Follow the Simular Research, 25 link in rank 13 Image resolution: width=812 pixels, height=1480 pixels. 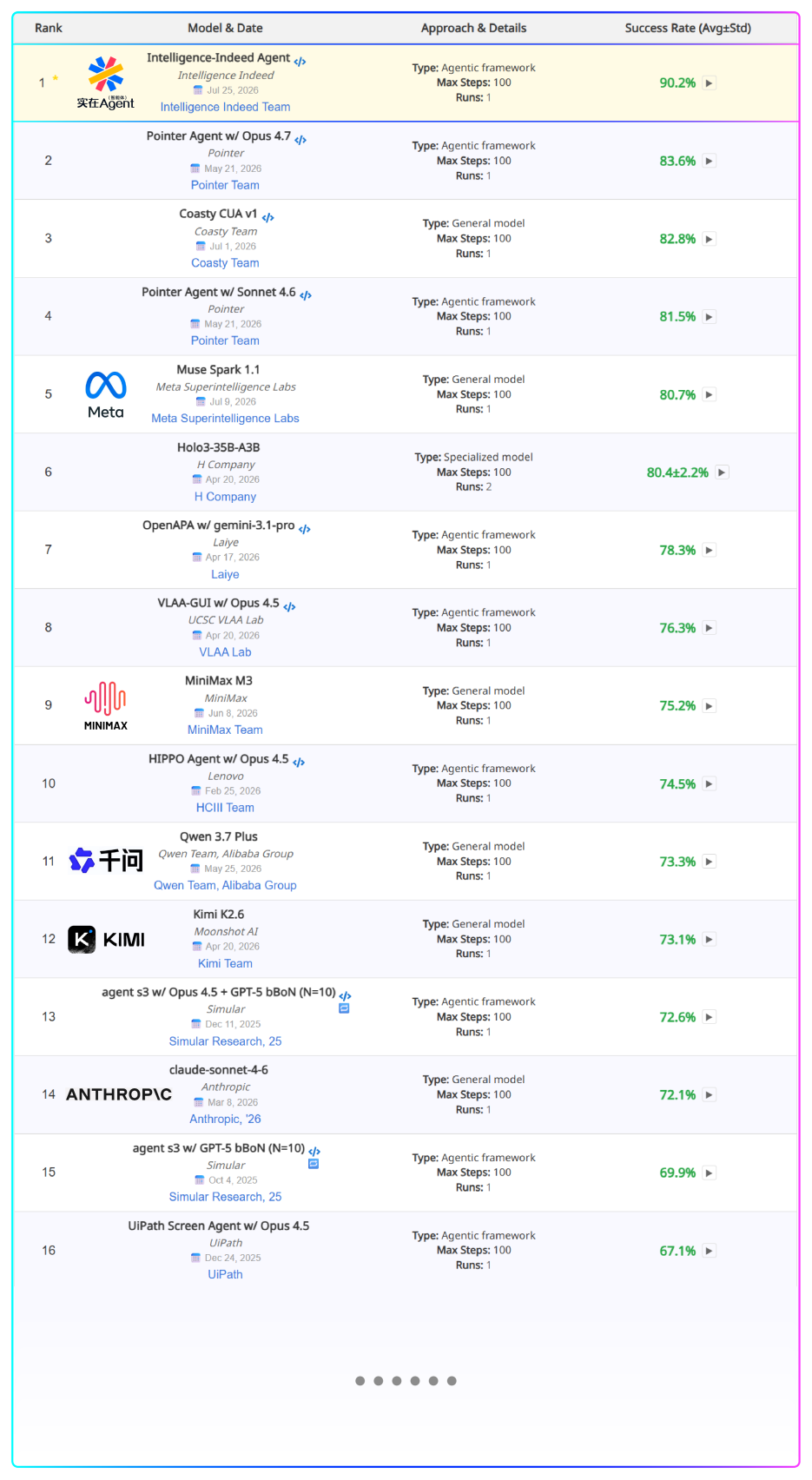(x=225, y=1041)
